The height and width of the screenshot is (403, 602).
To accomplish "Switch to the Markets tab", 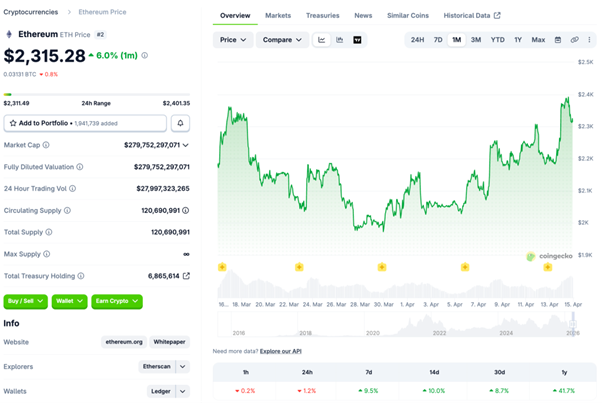I will click(278, 16).
